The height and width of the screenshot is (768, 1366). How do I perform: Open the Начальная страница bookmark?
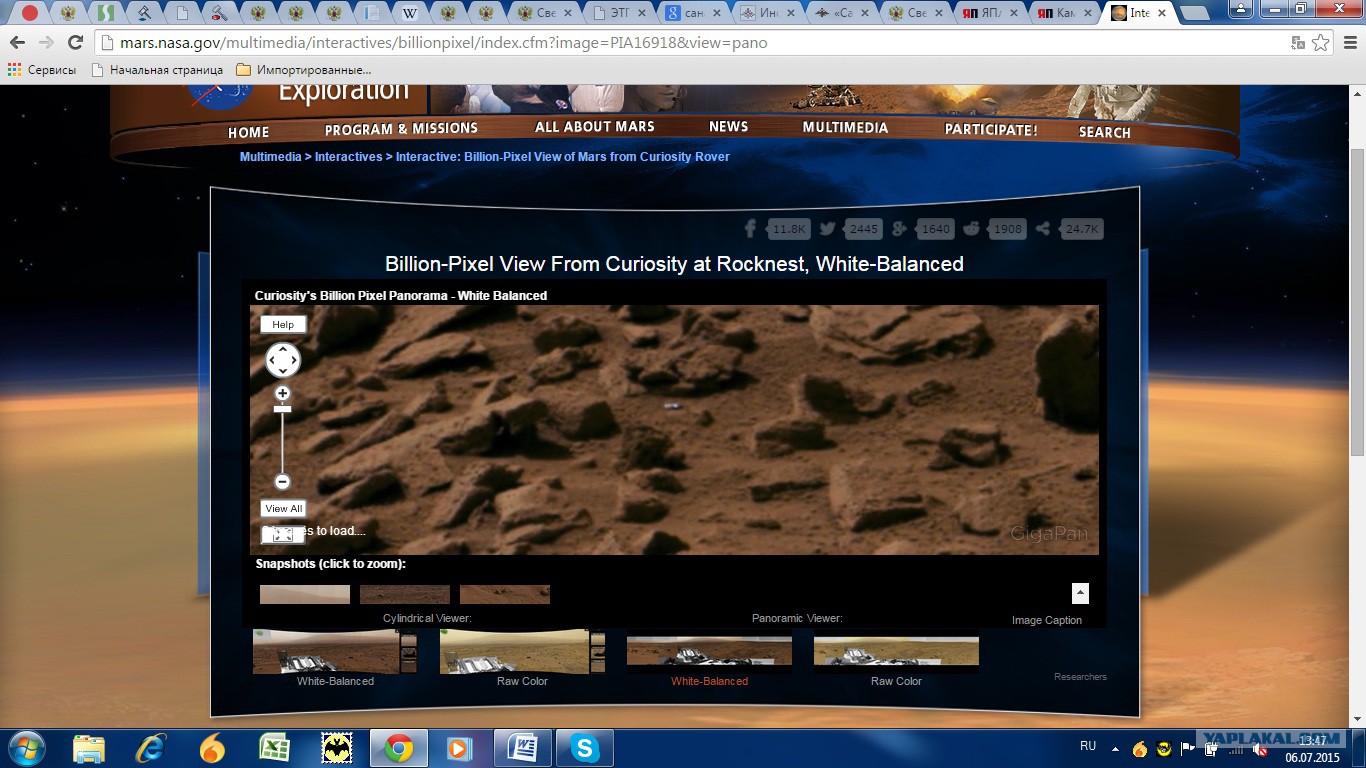click(157, 70)
